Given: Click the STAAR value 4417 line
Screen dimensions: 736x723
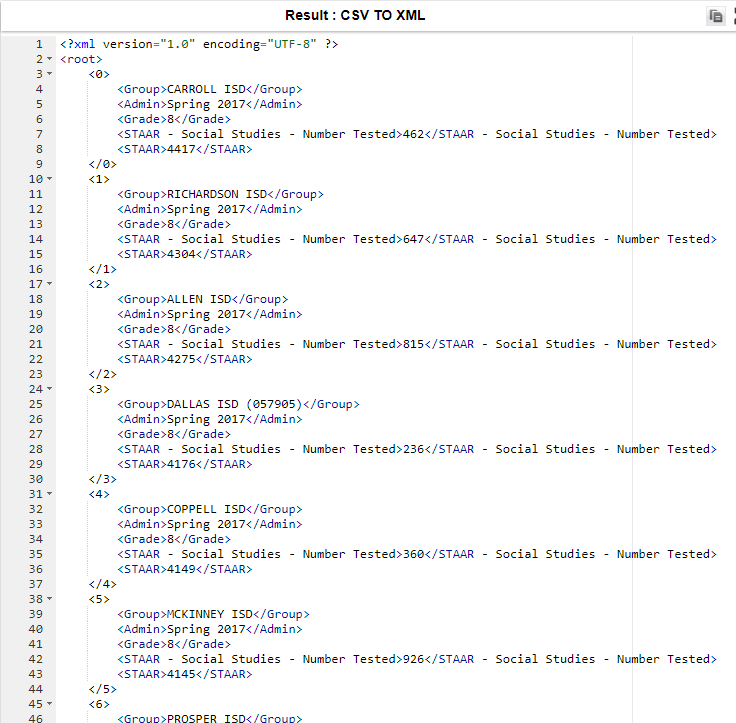Looking at the screenshot, I should [x=184, y=149].
